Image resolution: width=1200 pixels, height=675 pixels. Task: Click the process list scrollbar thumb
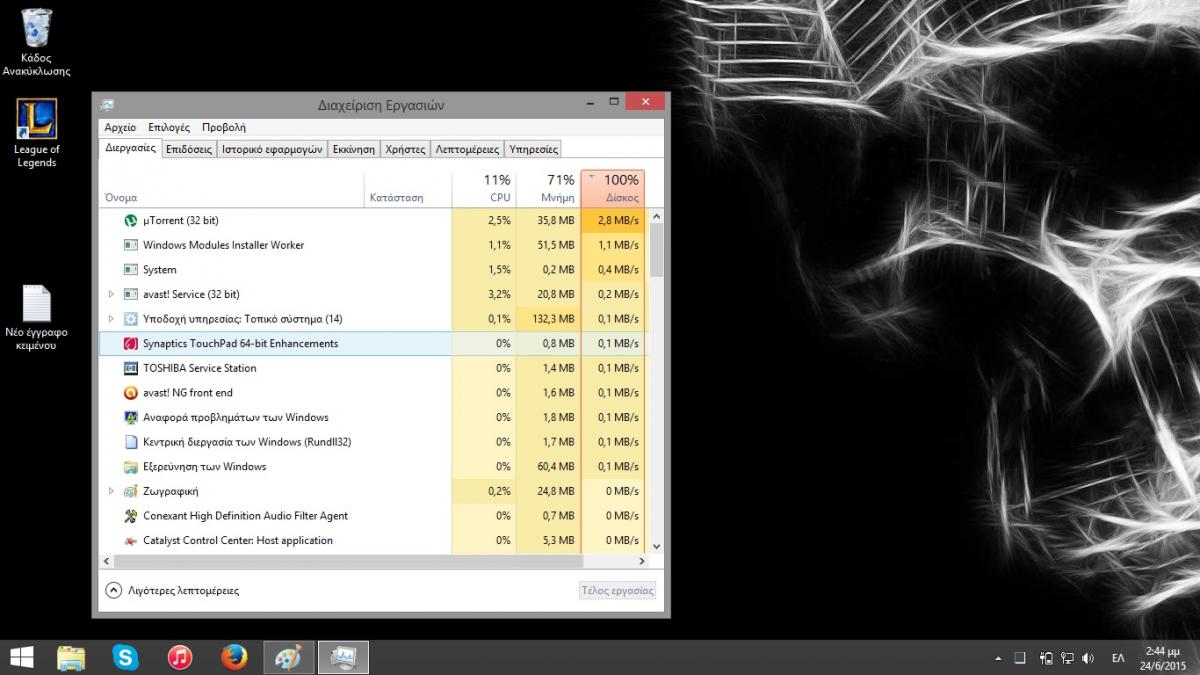click(657, 250)
